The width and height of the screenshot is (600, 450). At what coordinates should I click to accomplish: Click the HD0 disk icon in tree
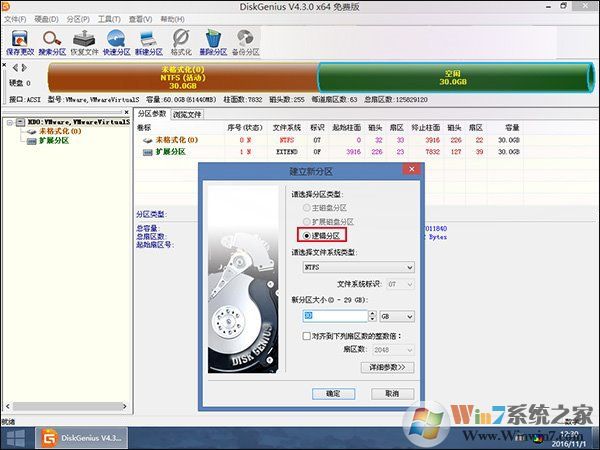[x=21, y=122]
